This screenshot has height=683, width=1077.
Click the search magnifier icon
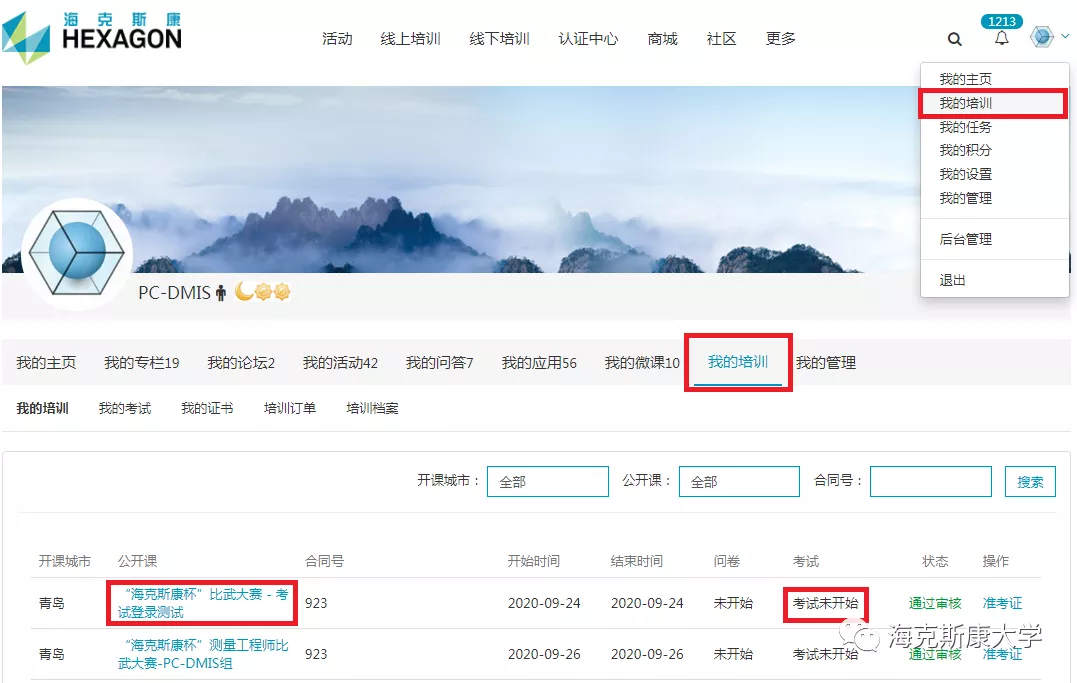point(954,39)
